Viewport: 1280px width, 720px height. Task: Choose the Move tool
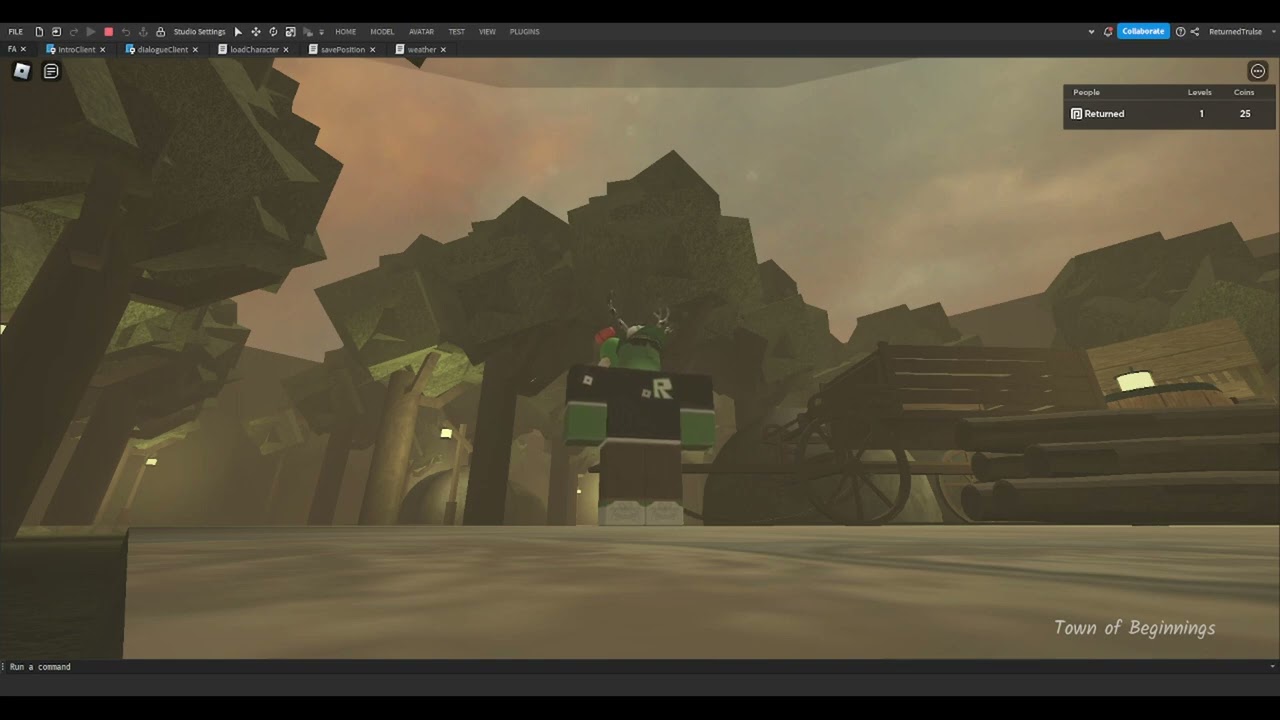256,32
